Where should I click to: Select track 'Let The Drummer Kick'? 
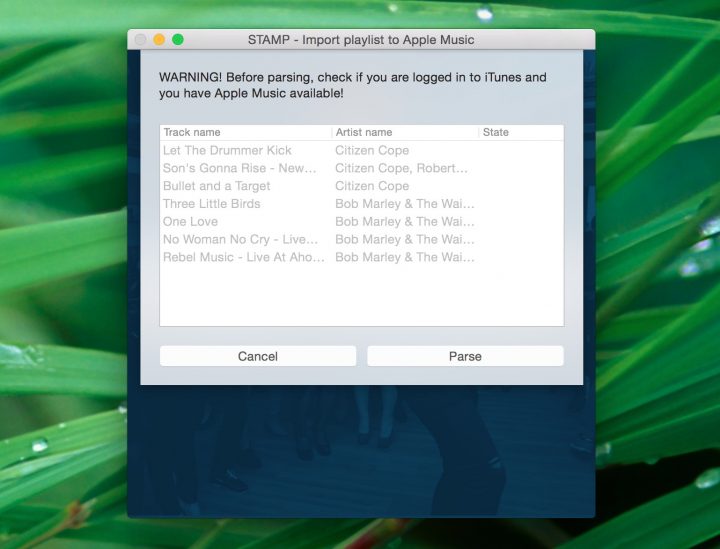227,151
